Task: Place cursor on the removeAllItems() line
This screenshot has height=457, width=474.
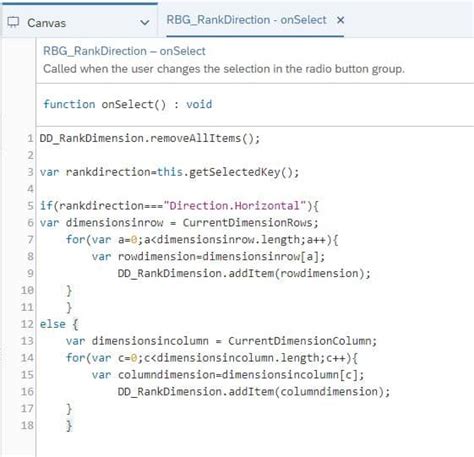Action: pyautogui.click(x=150, y=138)
